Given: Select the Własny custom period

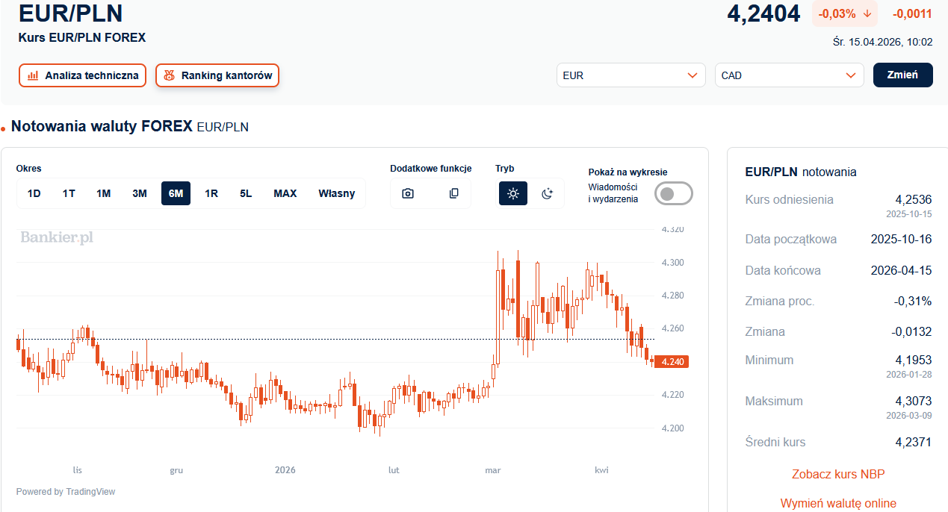Looking at the screenshot, I should (x=337, y=193).
